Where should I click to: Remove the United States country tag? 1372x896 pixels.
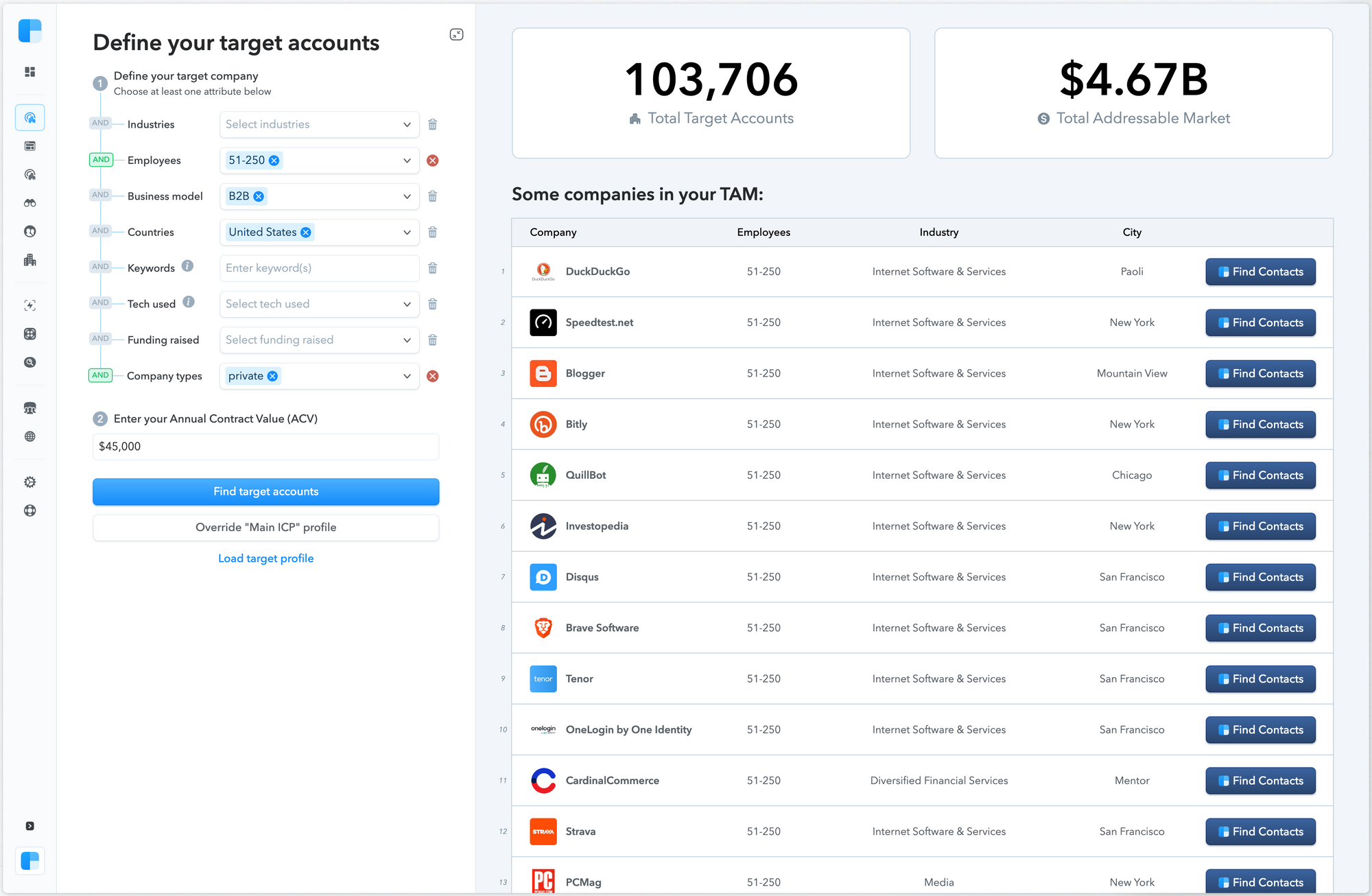[x=306, y=233]
